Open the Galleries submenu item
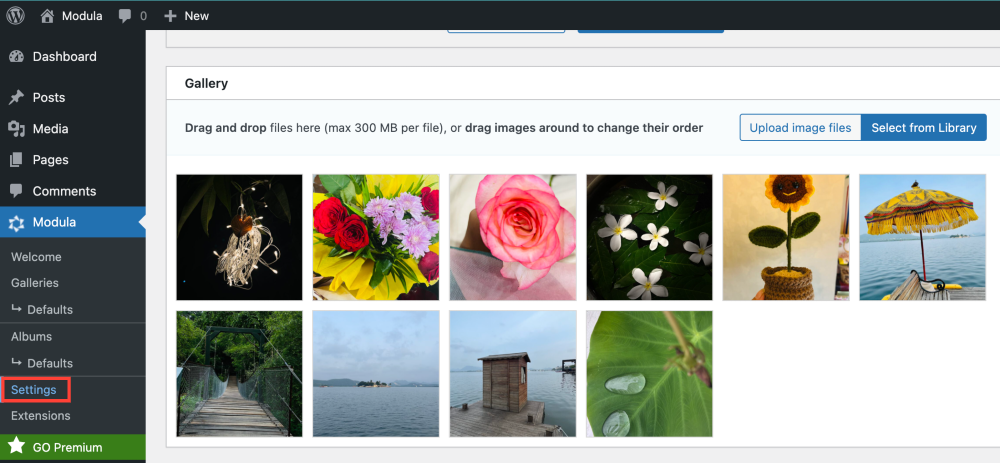Image resolution: width=1000 pixels, height=463 pixels. pyautogui.click(x=35, y=283)
